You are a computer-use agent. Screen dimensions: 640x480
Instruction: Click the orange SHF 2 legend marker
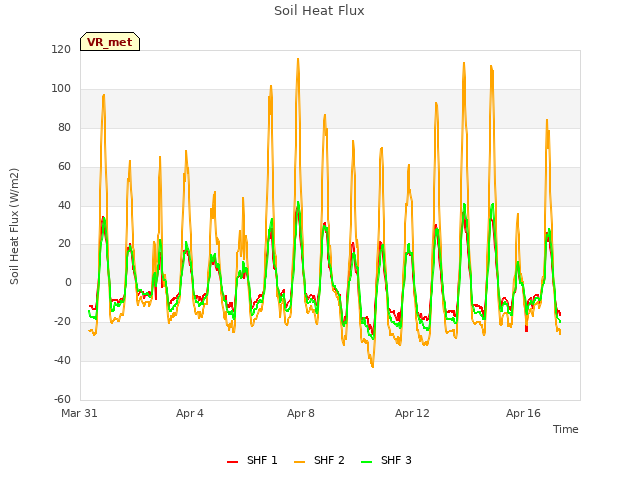[x=299, y=462]
